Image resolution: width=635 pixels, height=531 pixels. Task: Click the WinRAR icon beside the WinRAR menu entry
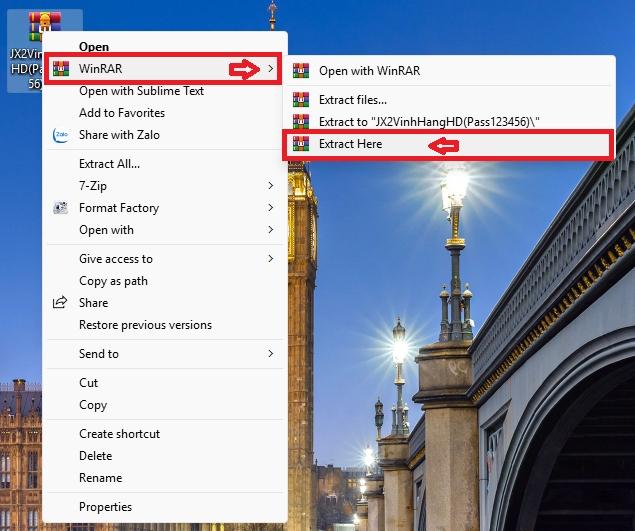pos(60,69)
